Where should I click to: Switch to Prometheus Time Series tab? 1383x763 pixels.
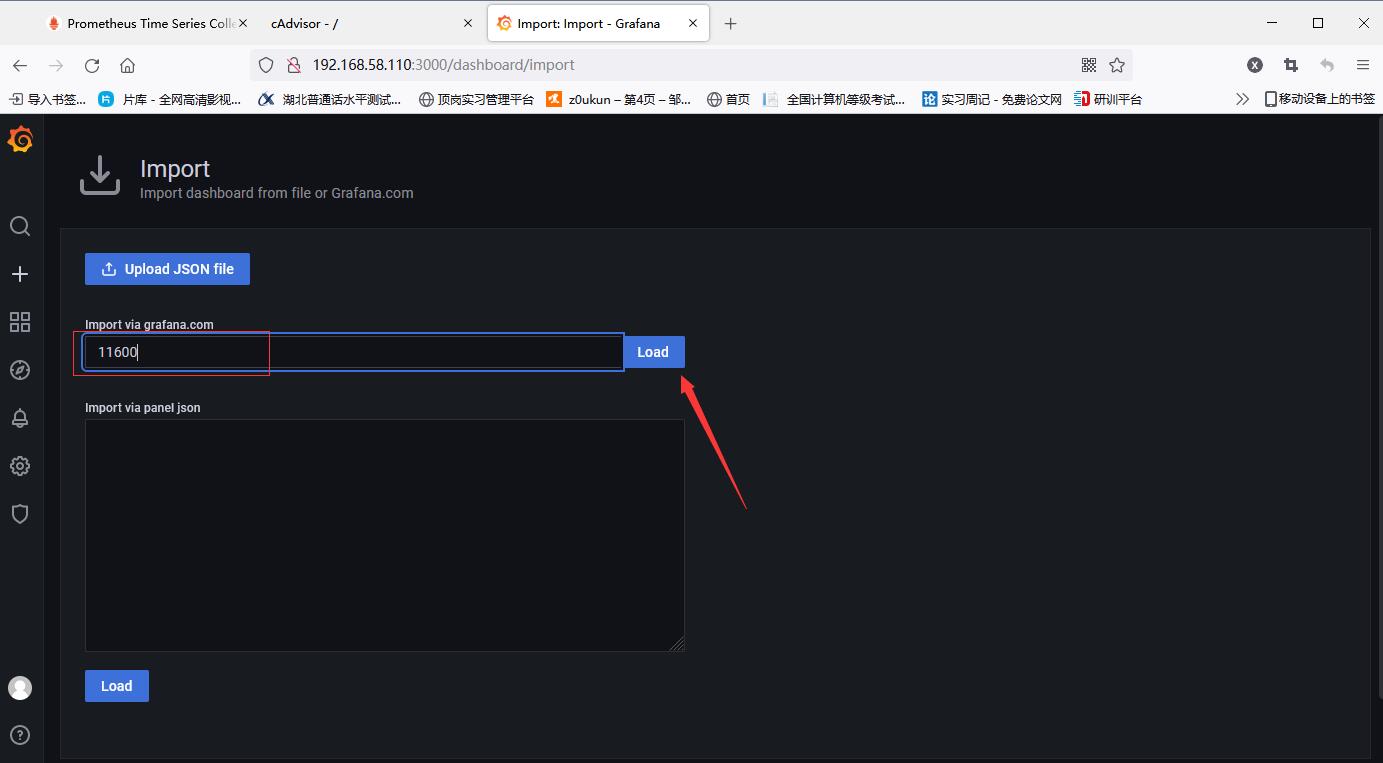150,23
